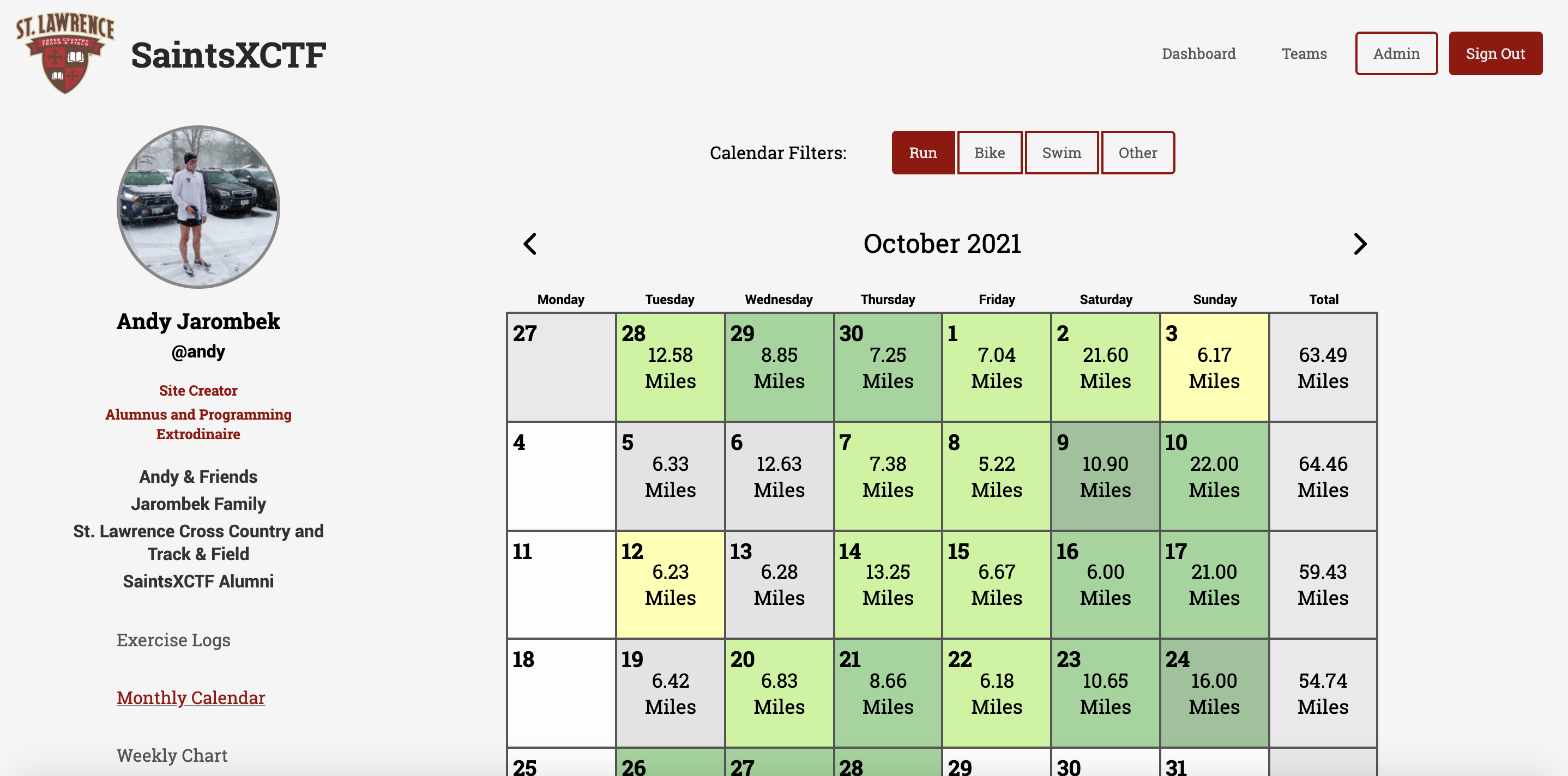Open the Teams page

[1304, 53]
